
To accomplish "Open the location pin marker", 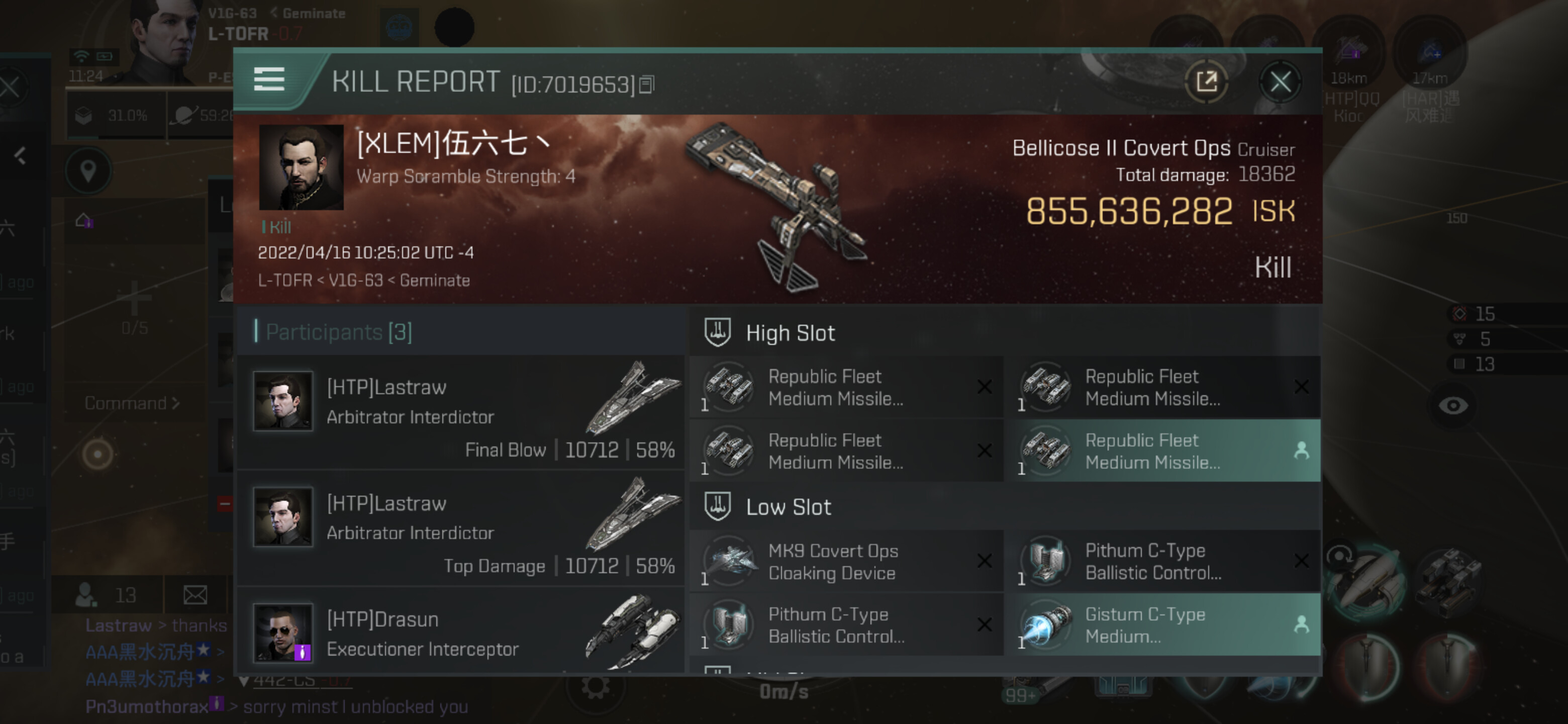I will (x=88, y=170).
